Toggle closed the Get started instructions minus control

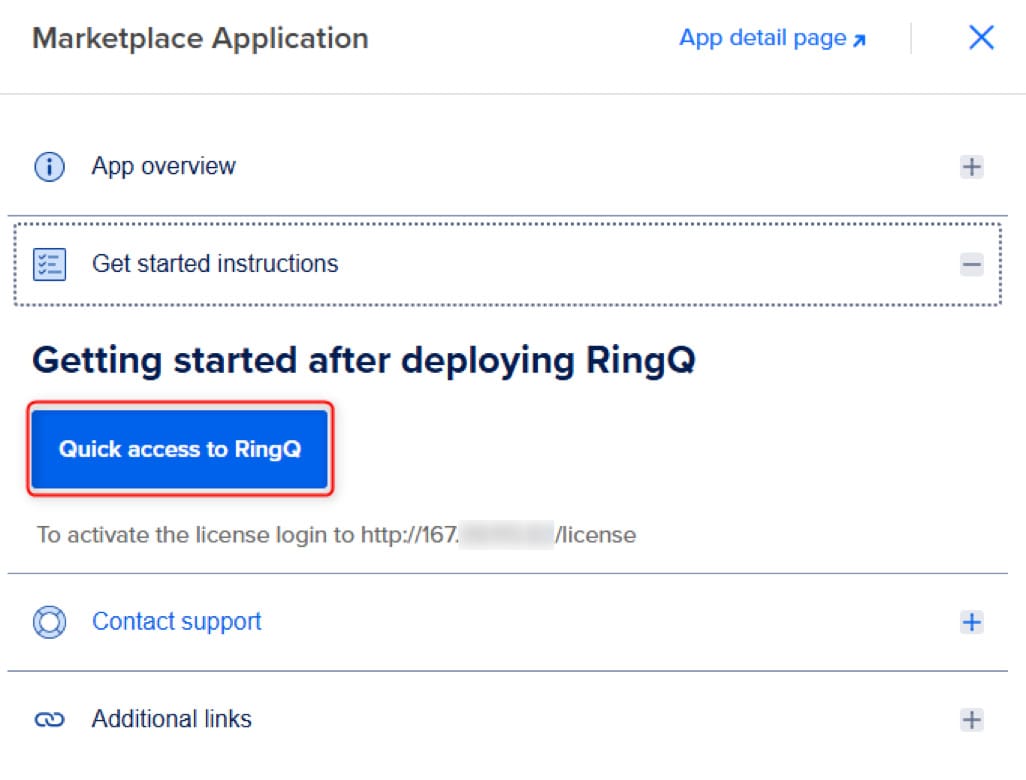coord(971,264)
